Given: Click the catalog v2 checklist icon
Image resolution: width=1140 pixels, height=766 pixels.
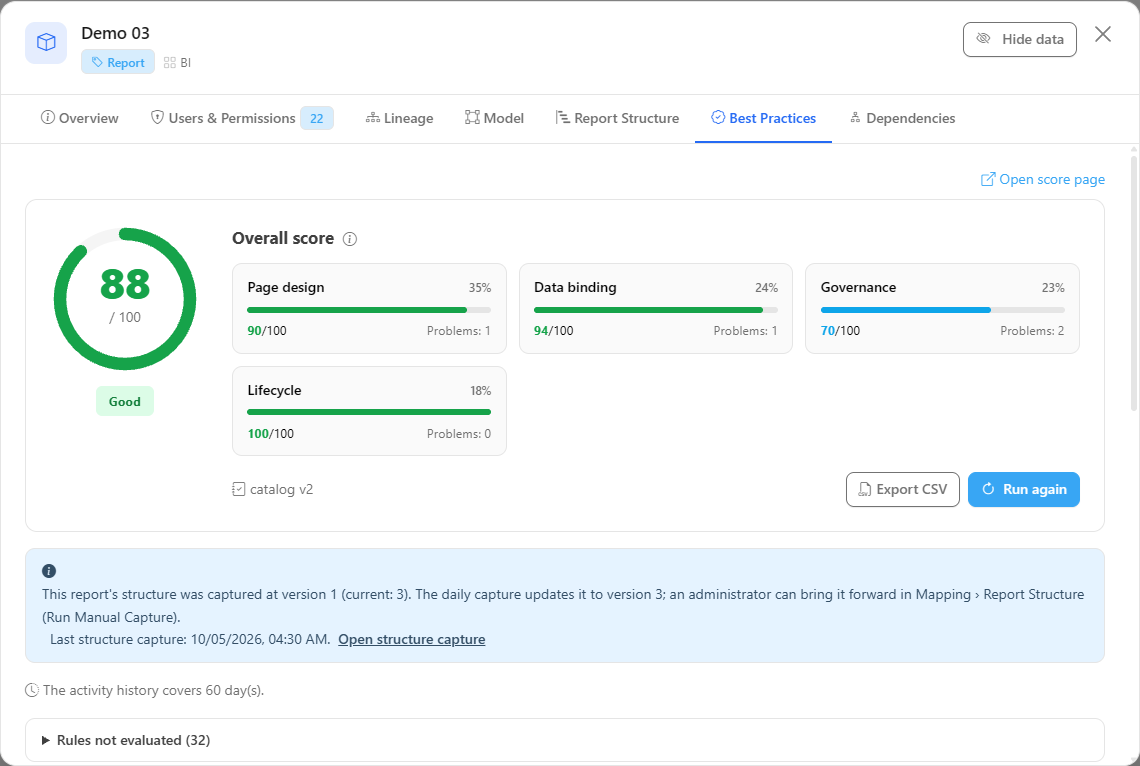Looking at the screenshot, I should point(238,489).
